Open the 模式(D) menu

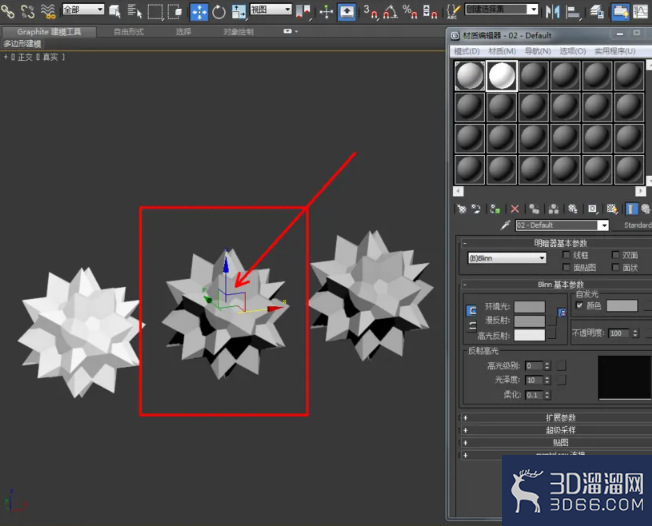click(x=467, y=51)
